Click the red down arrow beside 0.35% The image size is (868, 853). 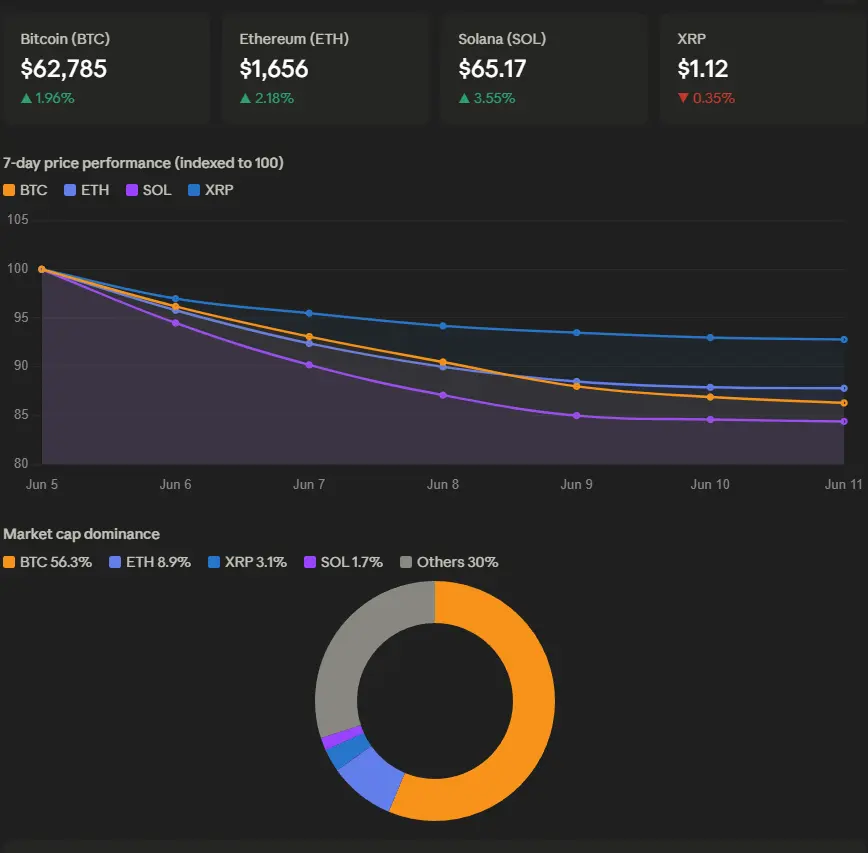coord(683,99)
